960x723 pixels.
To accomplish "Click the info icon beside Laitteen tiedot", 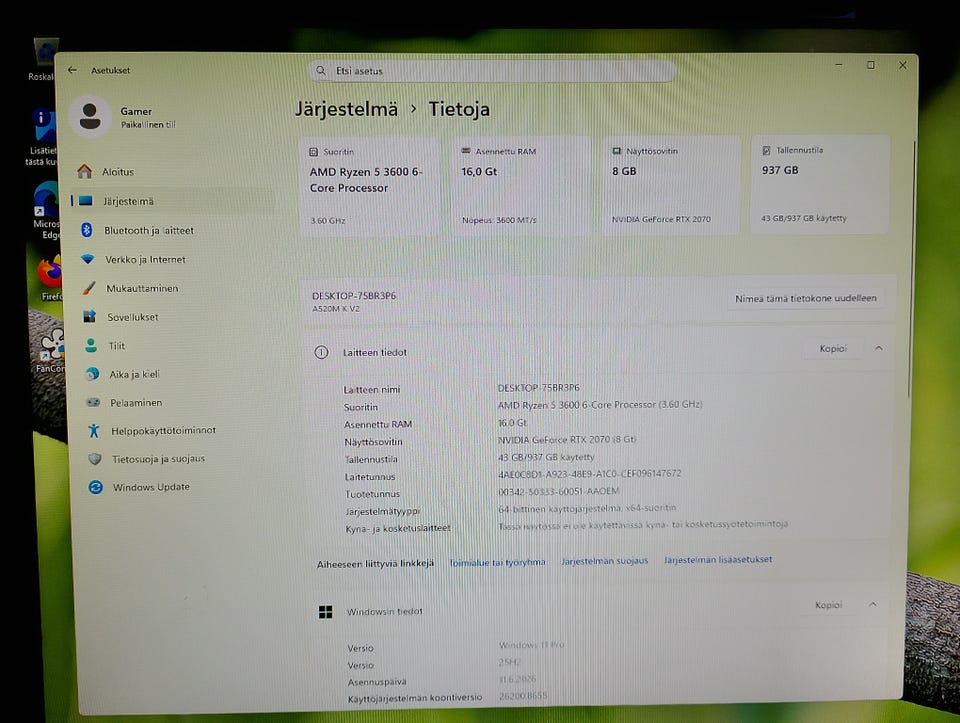I will click(321, 352).
